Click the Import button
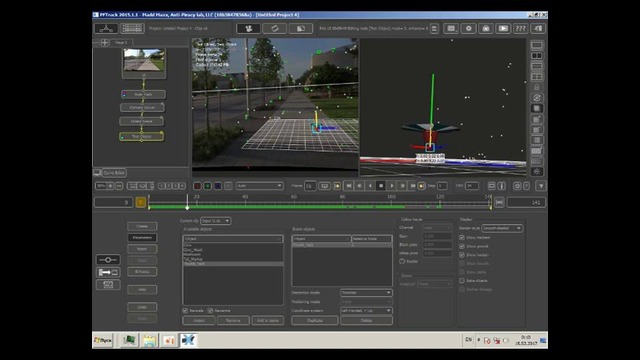 pos(199,321)
